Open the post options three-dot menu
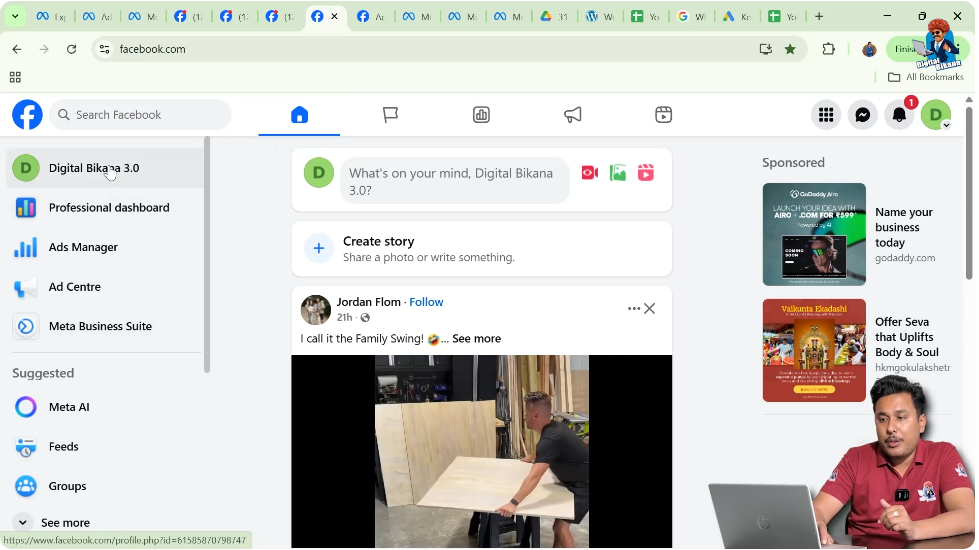979x550 pixels. [634, 308]
